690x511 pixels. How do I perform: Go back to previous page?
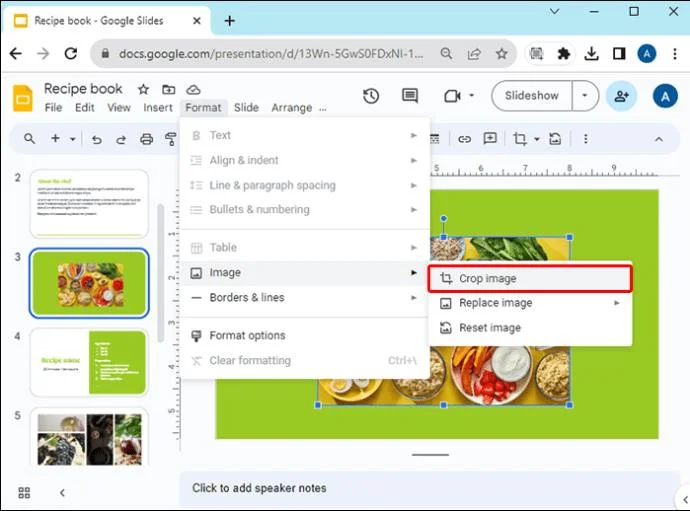pos(16,54)
